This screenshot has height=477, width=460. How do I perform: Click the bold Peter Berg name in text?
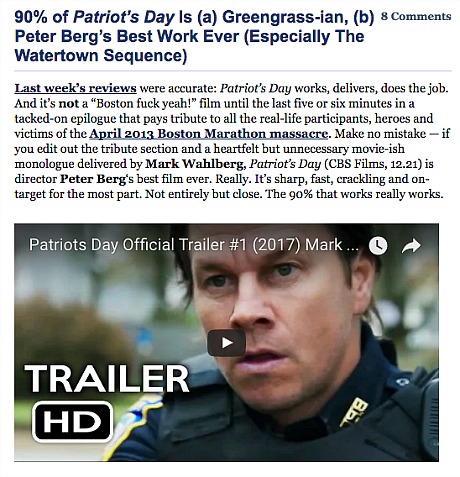click(x=93, y=179)
